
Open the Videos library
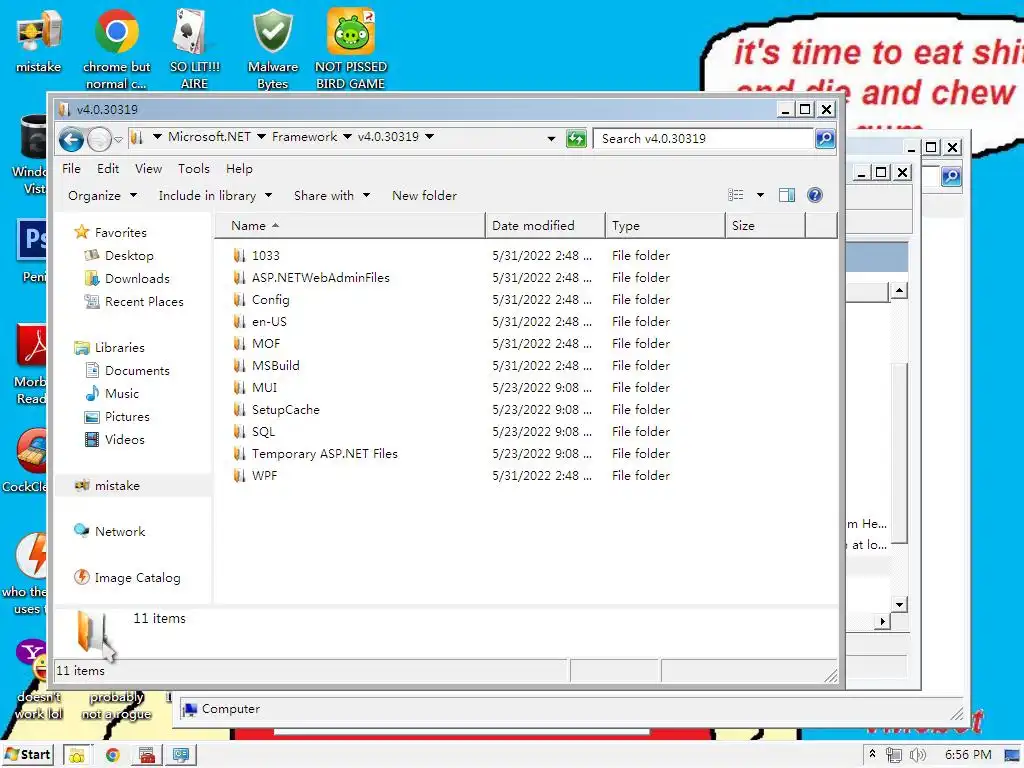(124, 440)
